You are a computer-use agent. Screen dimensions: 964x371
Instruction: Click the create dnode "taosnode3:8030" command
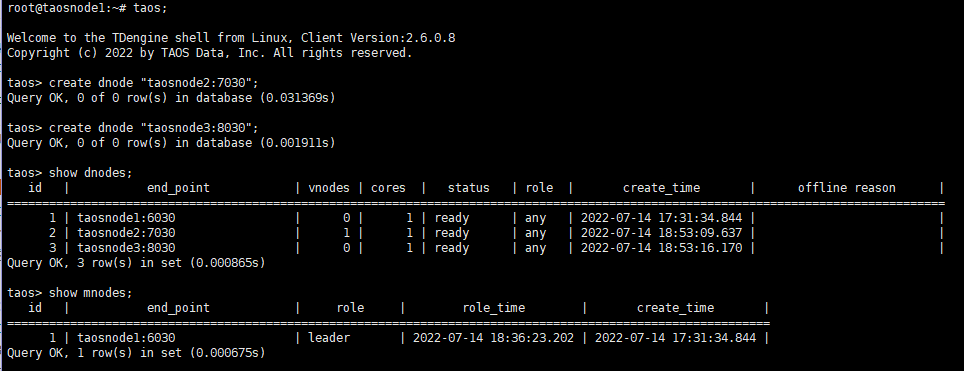point(154,128)
